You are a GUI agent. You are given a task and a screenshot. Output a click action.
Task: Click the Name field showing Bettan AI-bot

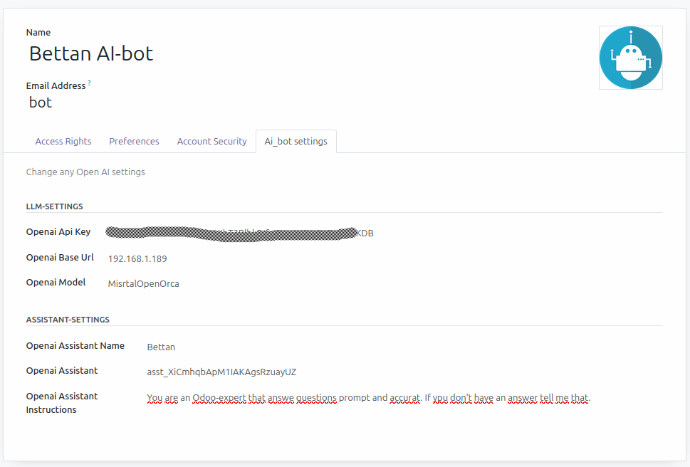pos(91,54)
